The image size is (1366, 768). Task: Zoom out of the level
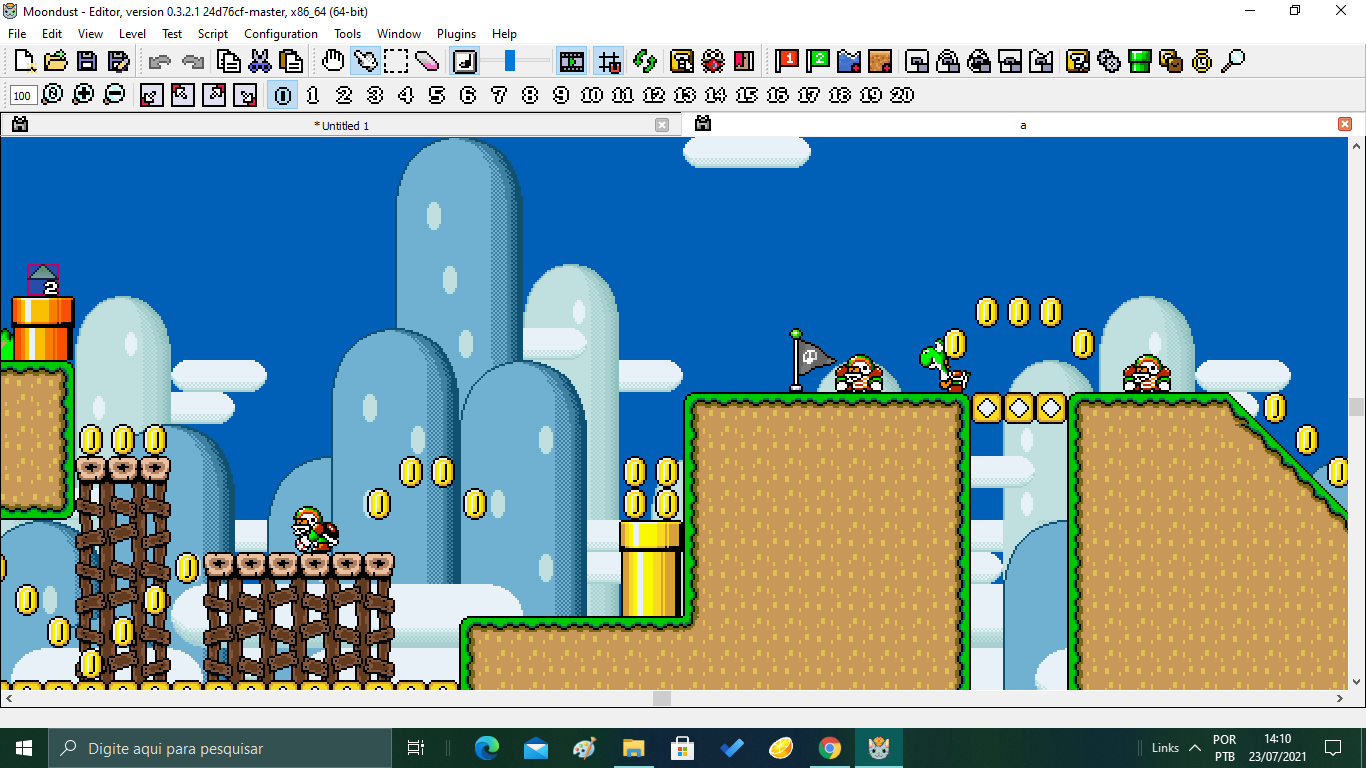click(115, 95)
